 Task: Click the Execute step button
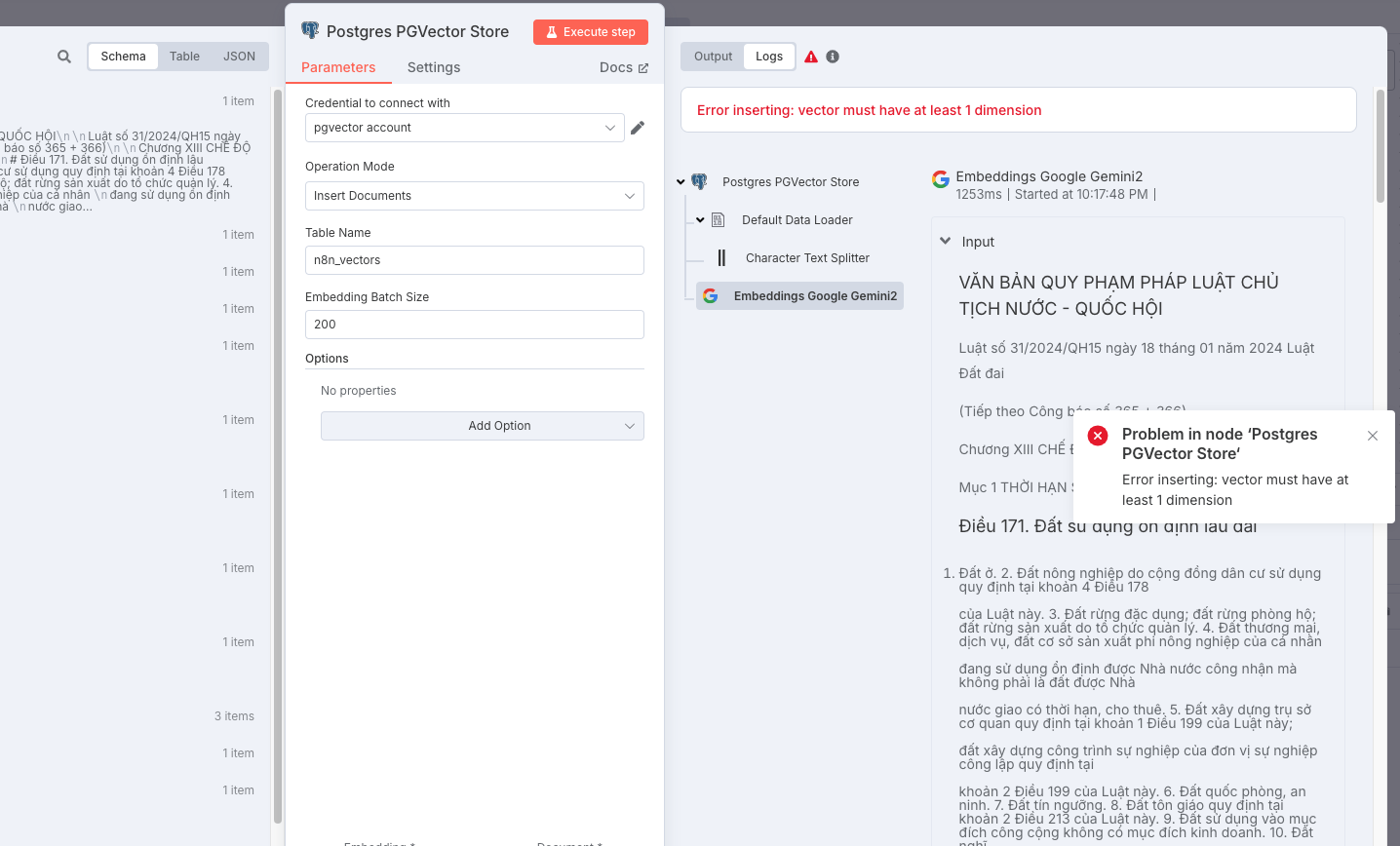[x=591, y=32]
